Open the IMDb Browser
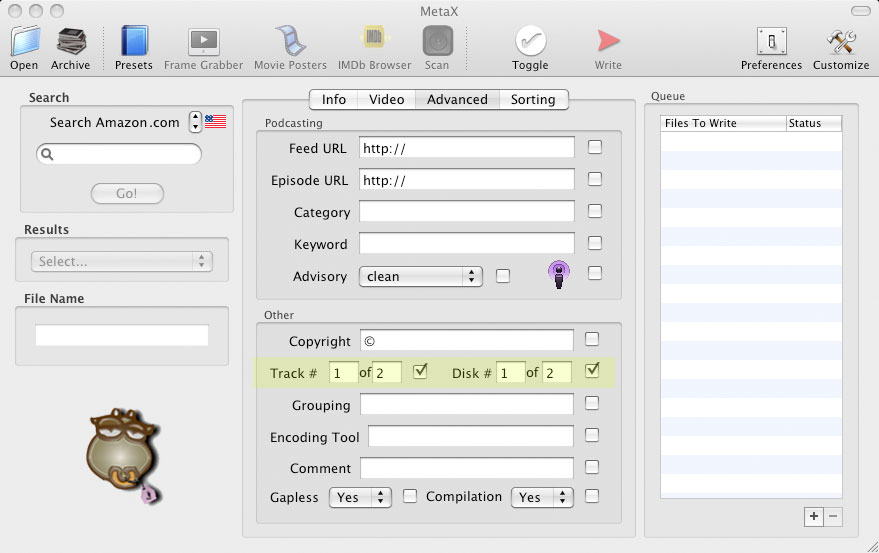The image size is (879, 553). tap(374, 39)
